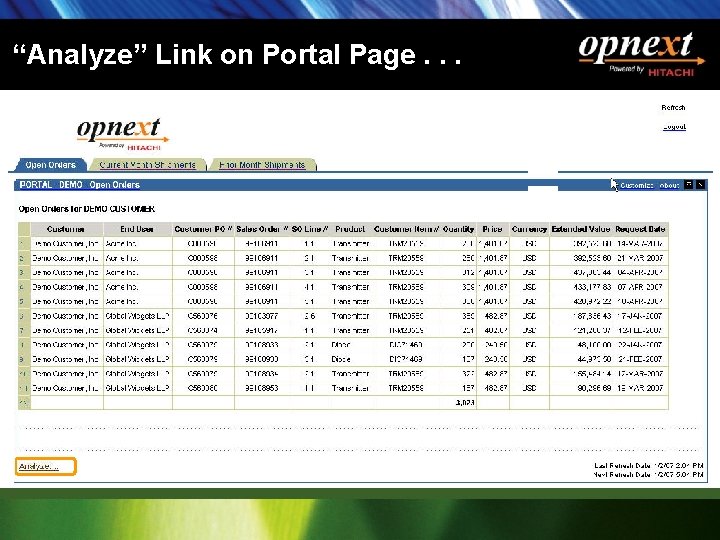This screenshot has height=540, width=720.
Task: Click sales order 99100900
Action: pyautogui.click(x=262, y=359)
